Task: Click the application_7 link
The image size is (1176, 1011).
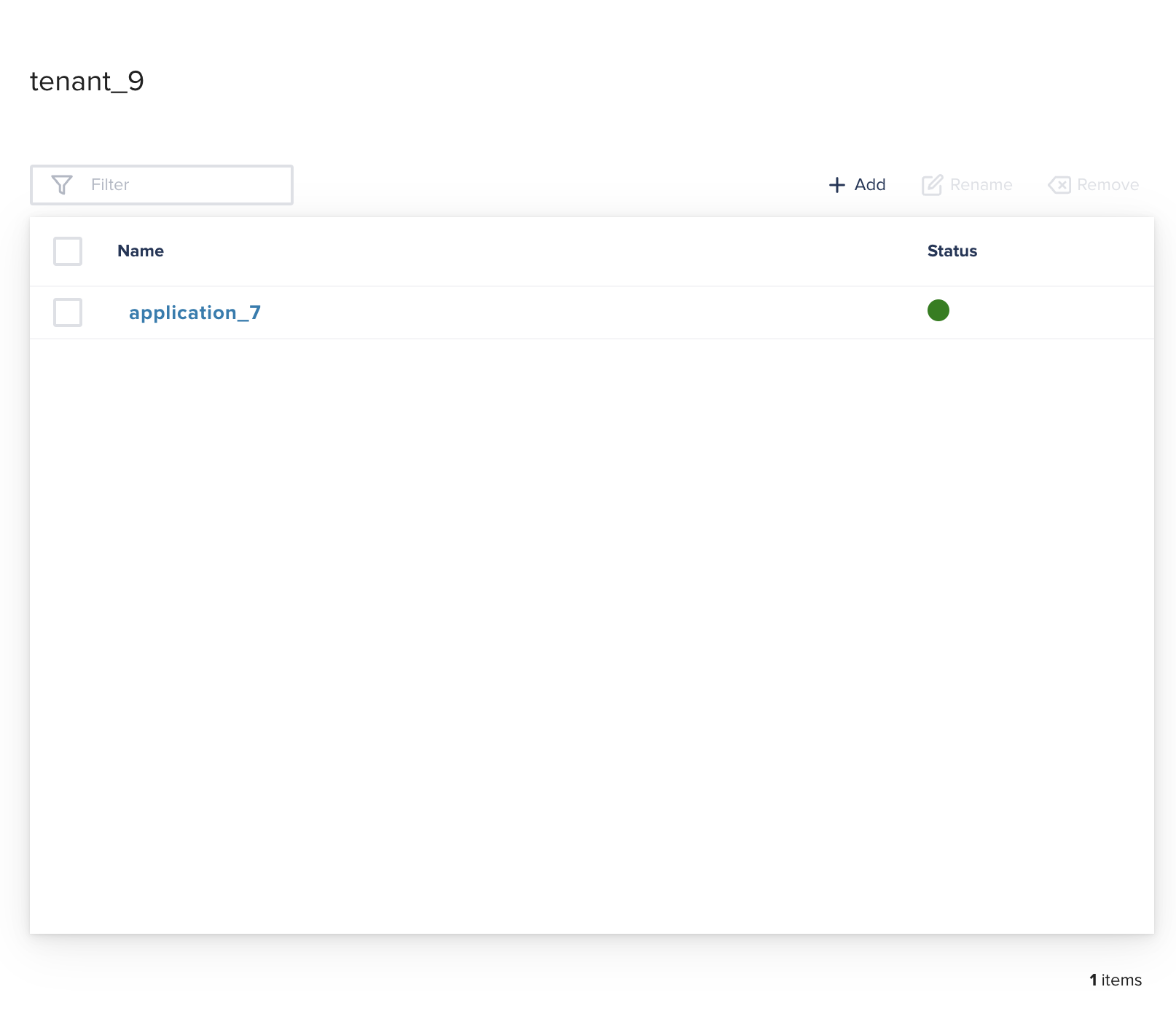Action: click(x=195, y=312)
